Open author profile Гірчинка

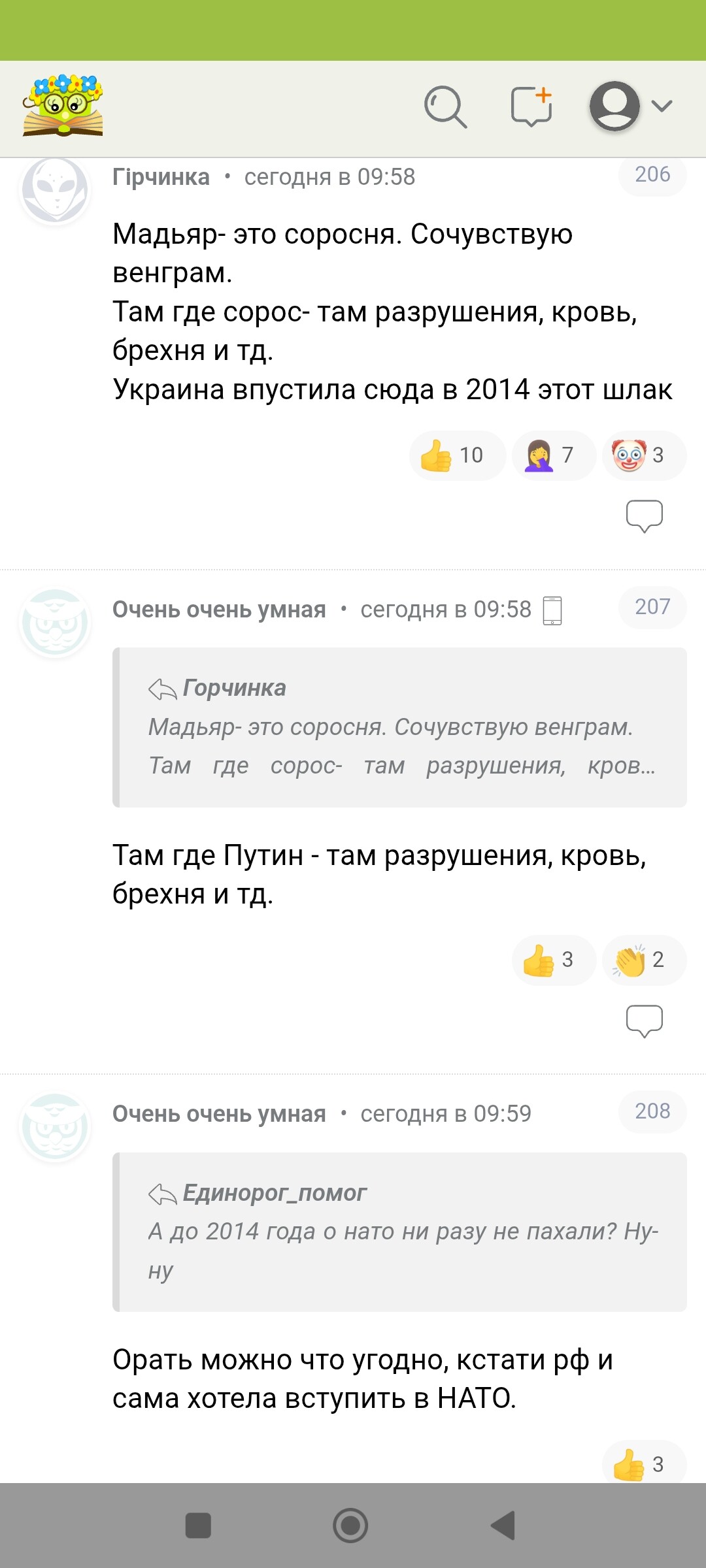tap(161, 177)
